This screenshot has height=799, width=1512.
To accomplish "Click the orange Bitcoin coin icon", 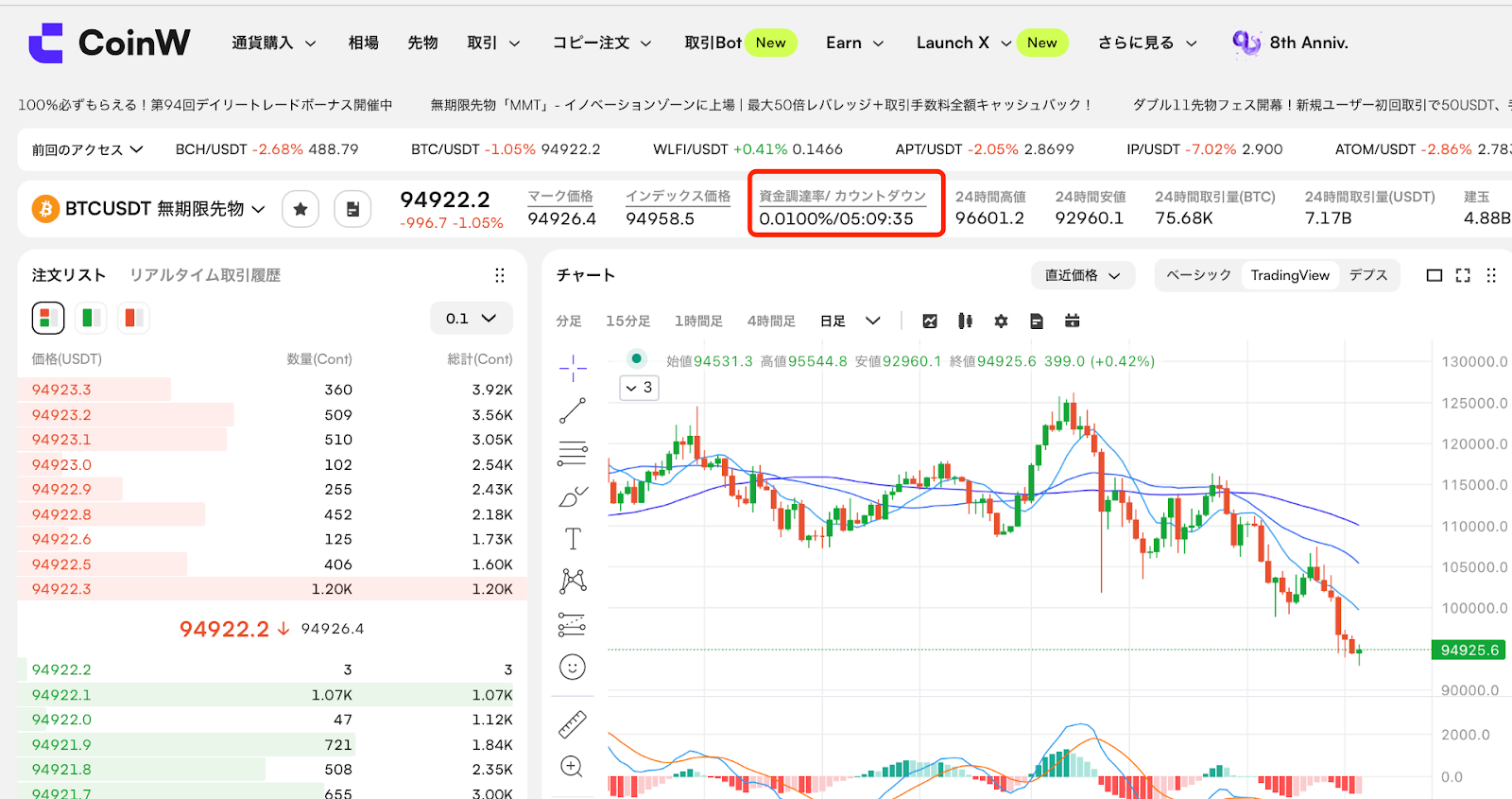I will pos(45,209).
